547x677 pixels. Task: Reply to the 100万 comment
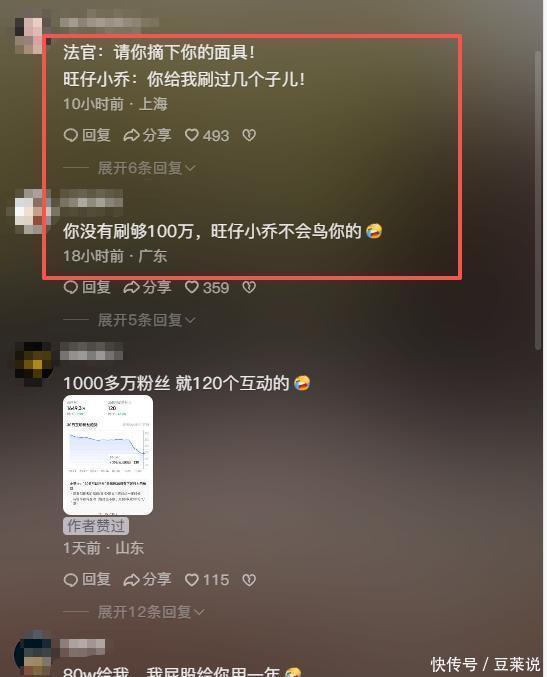(87, 288)
